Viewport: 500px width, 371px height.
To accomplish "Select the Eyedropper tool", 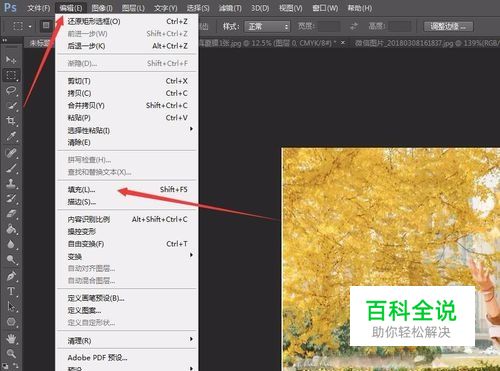I will pyautogui.click(x=11, y=136).
